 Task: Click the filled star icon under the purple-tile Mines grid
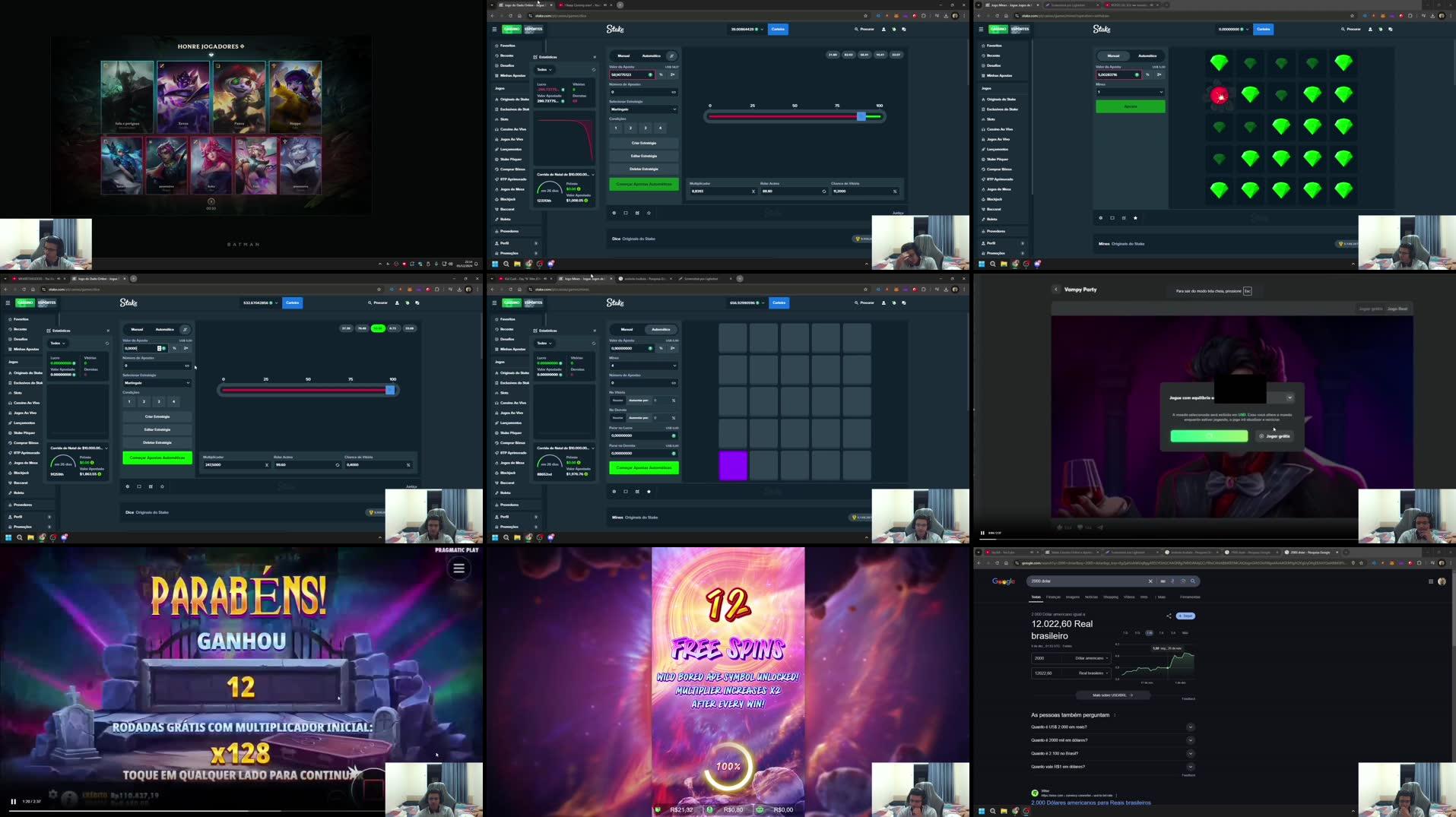click(649, 491)
